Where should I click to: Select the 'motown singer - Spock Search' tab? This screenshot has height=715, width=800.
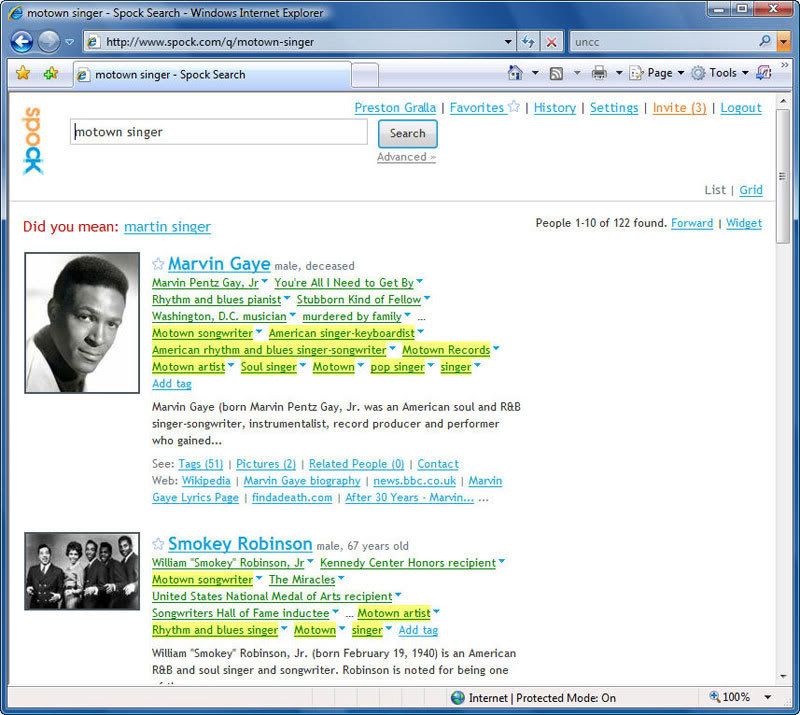pos(212,75)
